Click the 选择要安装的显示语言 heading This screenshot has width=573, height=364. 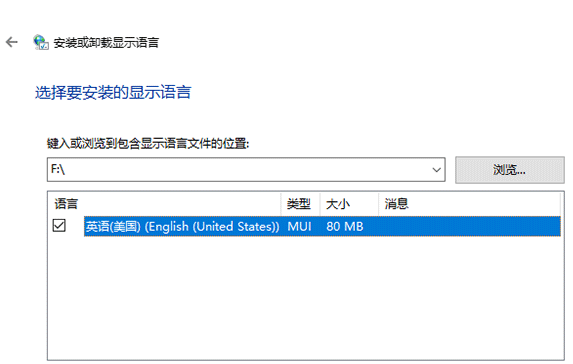113,92
